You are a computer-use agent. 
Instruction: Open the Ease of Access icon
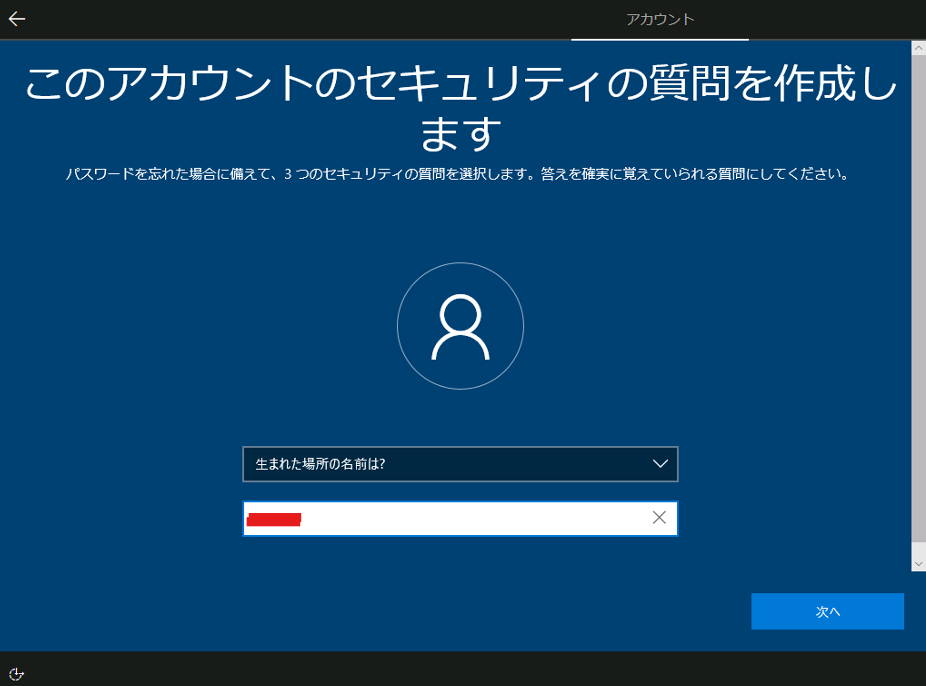tap(16, 674)
